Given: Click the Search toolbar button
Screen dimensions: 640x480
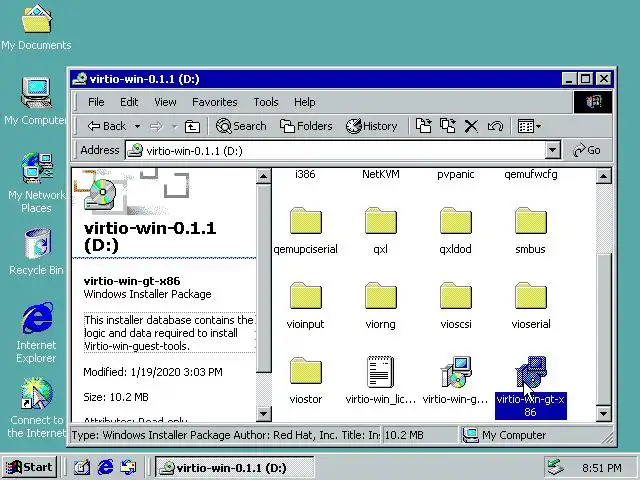Looking at the screenshot, I should 241,126.
